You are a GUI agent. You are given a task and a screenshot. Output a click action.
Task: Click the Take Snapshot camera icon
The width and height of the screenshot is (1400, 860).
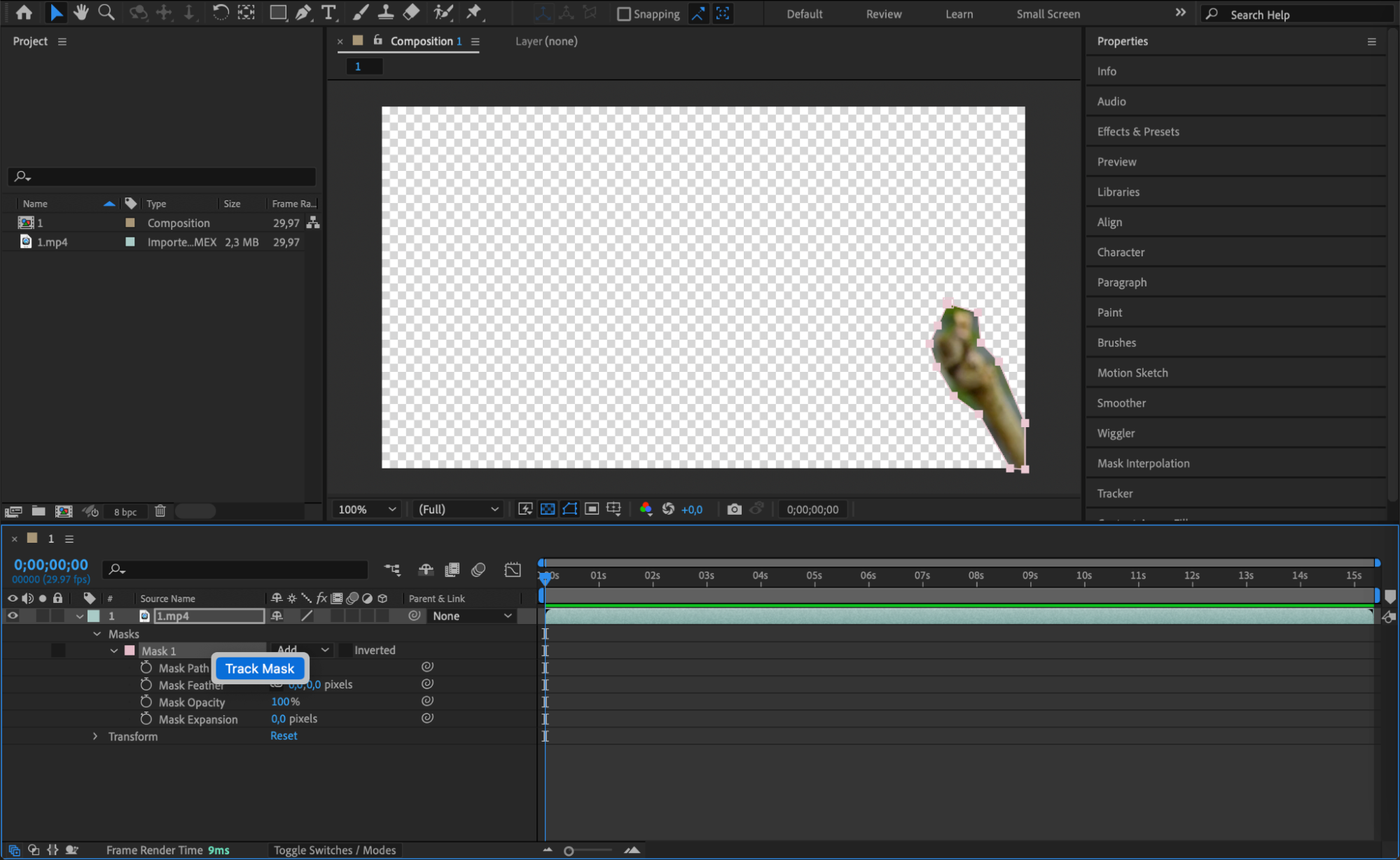coord(734,509)
